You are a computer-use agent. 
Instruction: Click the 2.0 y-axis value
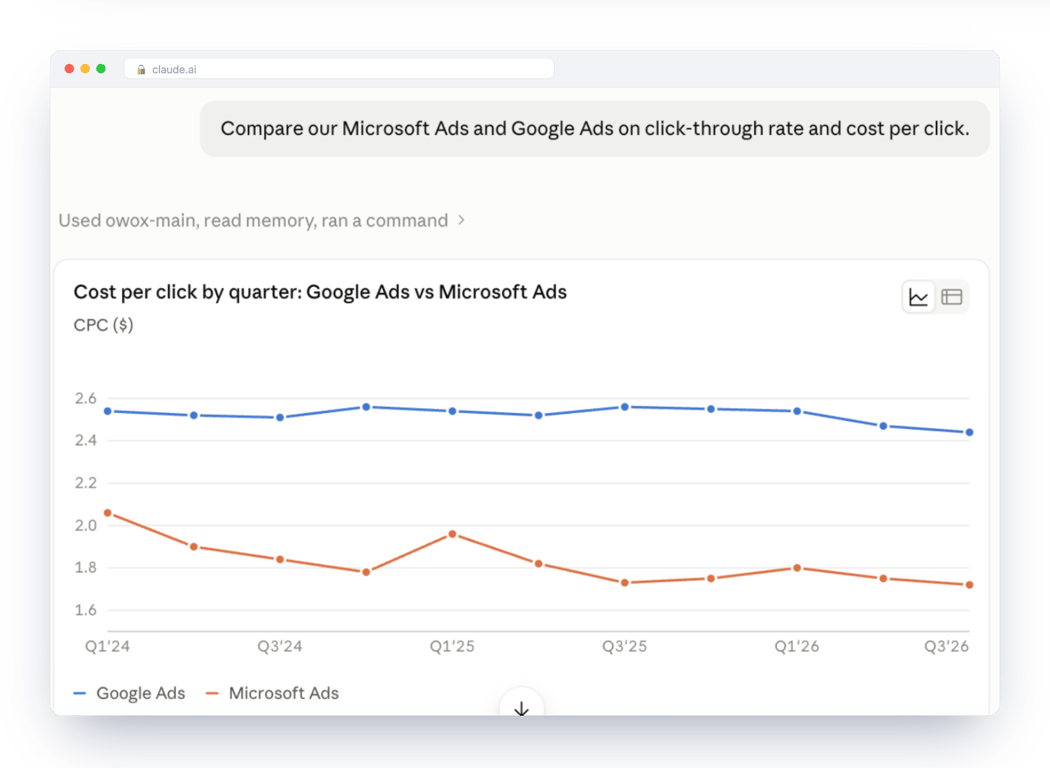click(86, 526)
